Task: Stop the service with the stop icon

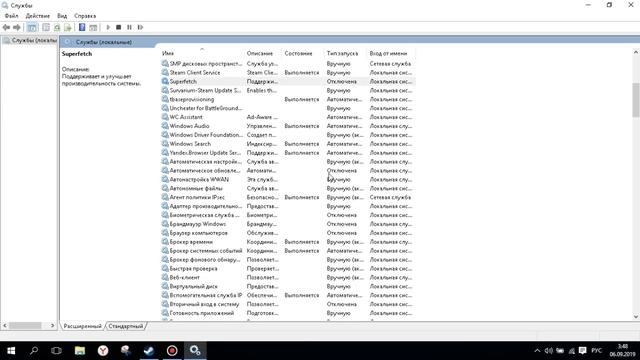Action: pos(118,27)
